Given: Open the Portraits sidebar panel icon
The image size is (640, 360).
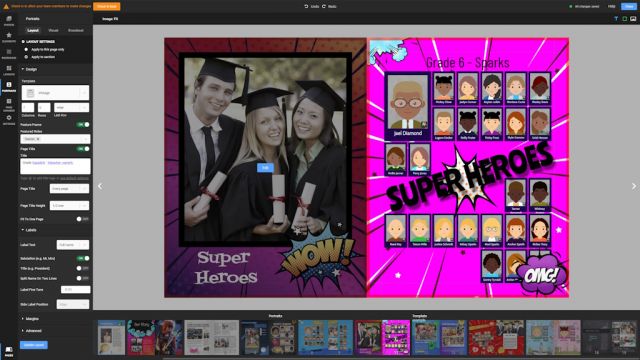Looking at the screenshot, I should coord(9,87).
